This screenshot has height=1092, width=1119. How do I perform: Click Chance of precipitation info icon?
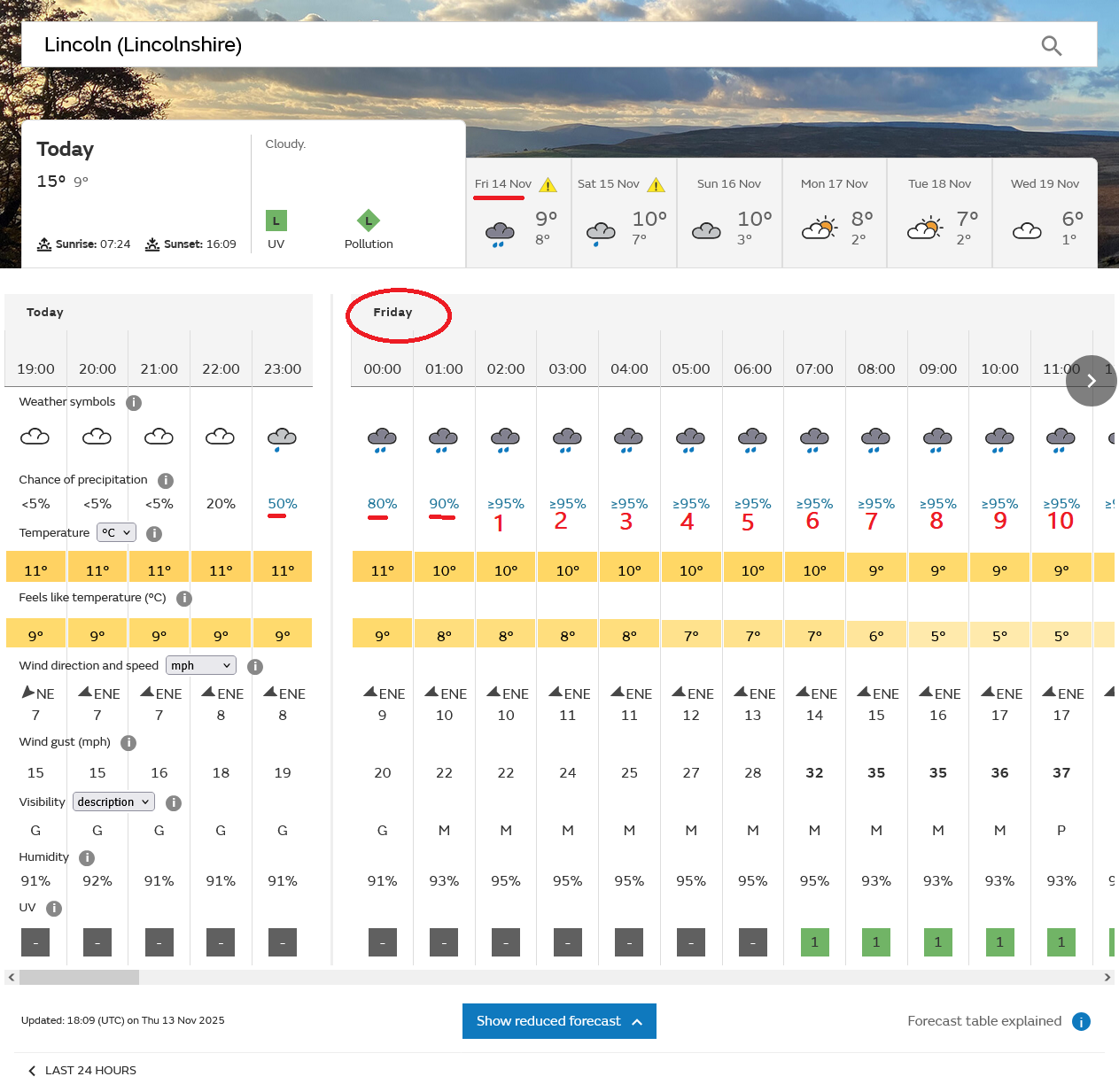[x=166, y=481]
